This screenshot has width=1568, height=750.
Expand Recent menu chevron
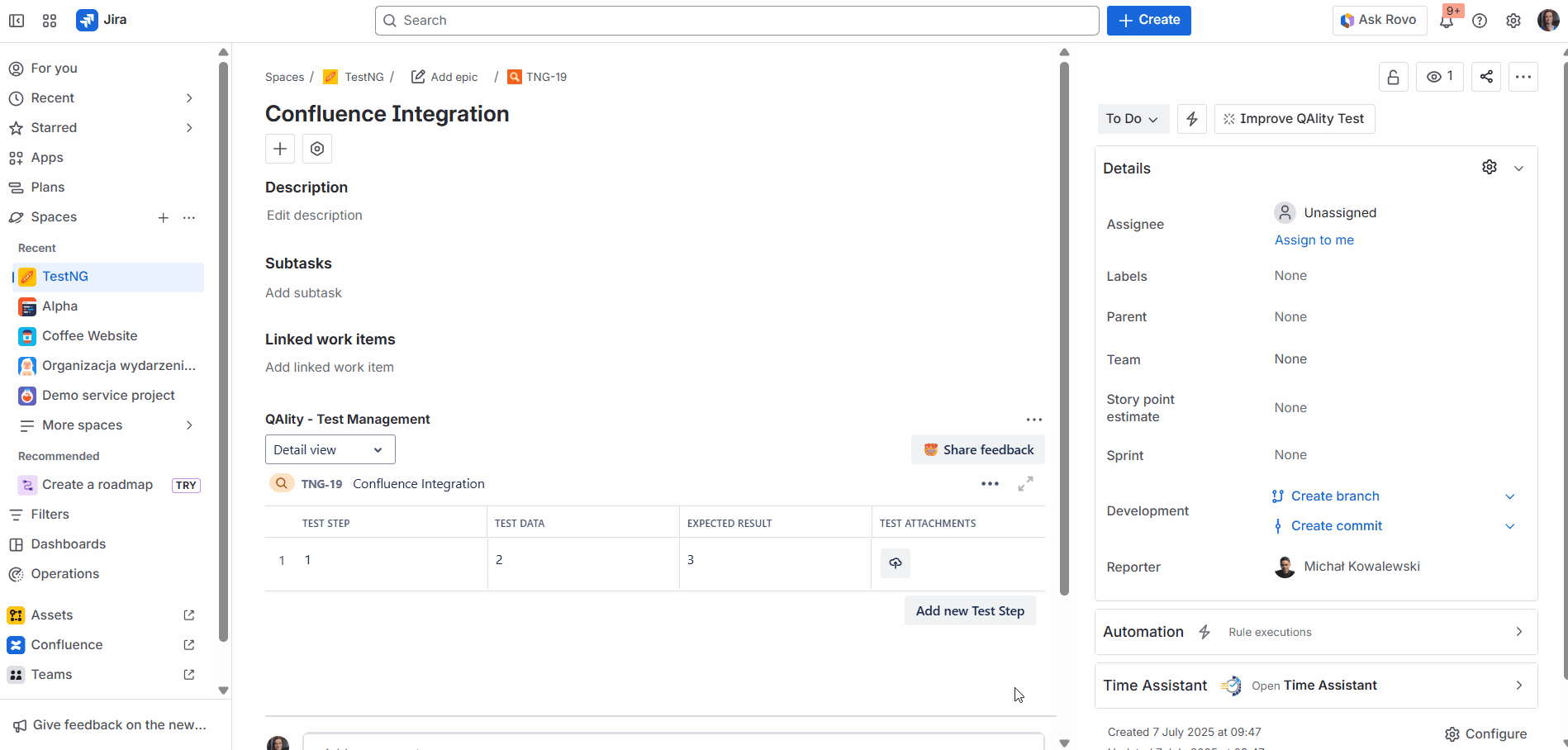point(189,98)
